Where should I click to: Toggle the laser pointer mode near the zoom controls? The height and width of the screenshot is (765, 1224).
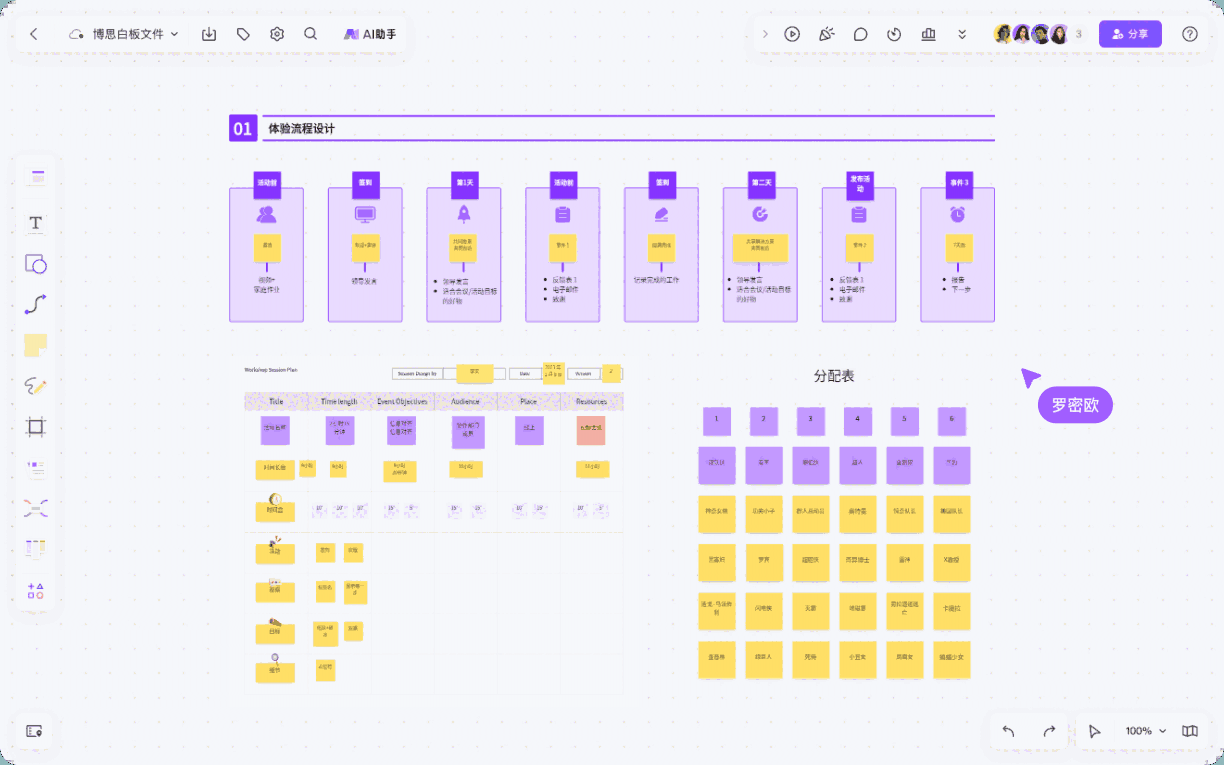[x=1095, y=731]
